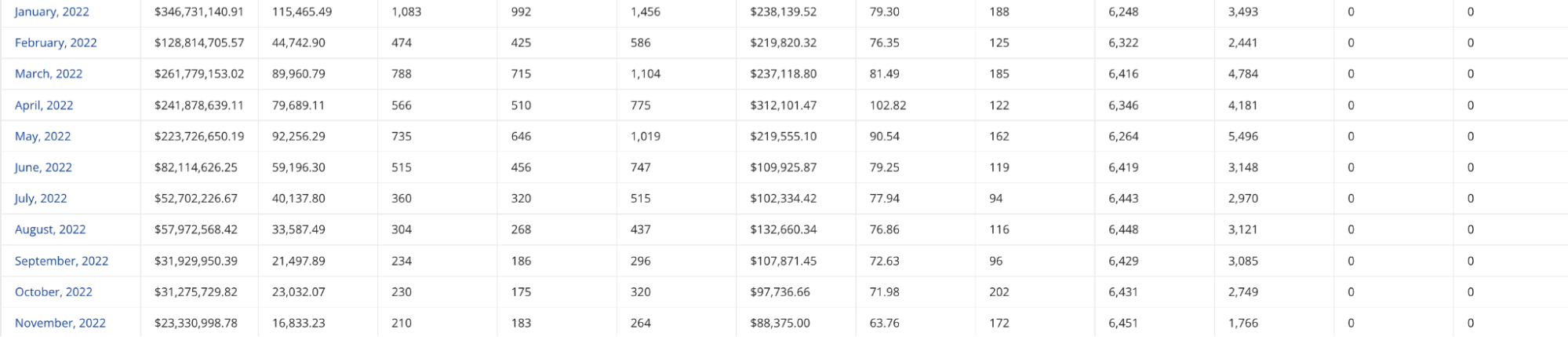The width and height of the screenshot is (1568, 337).
Task: Open the October, 2022 link
Action: click(x=53, y=291)
